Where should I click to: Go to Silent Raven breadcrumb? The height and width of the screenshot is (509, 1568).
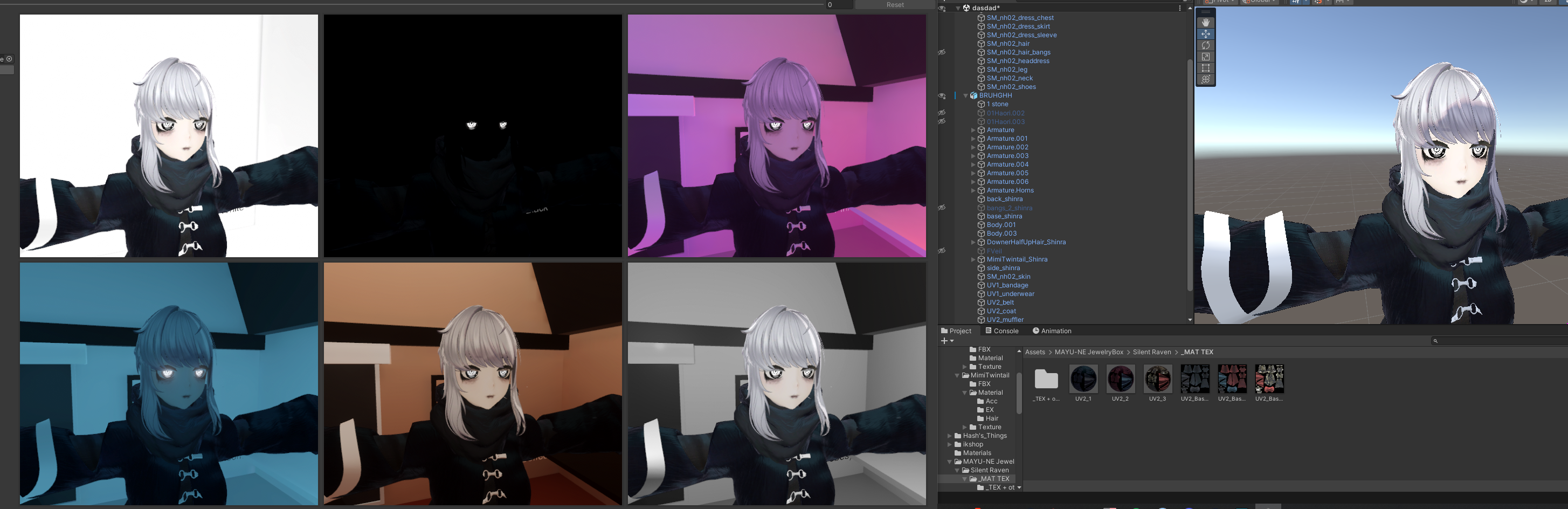(x=1152, y=352)
